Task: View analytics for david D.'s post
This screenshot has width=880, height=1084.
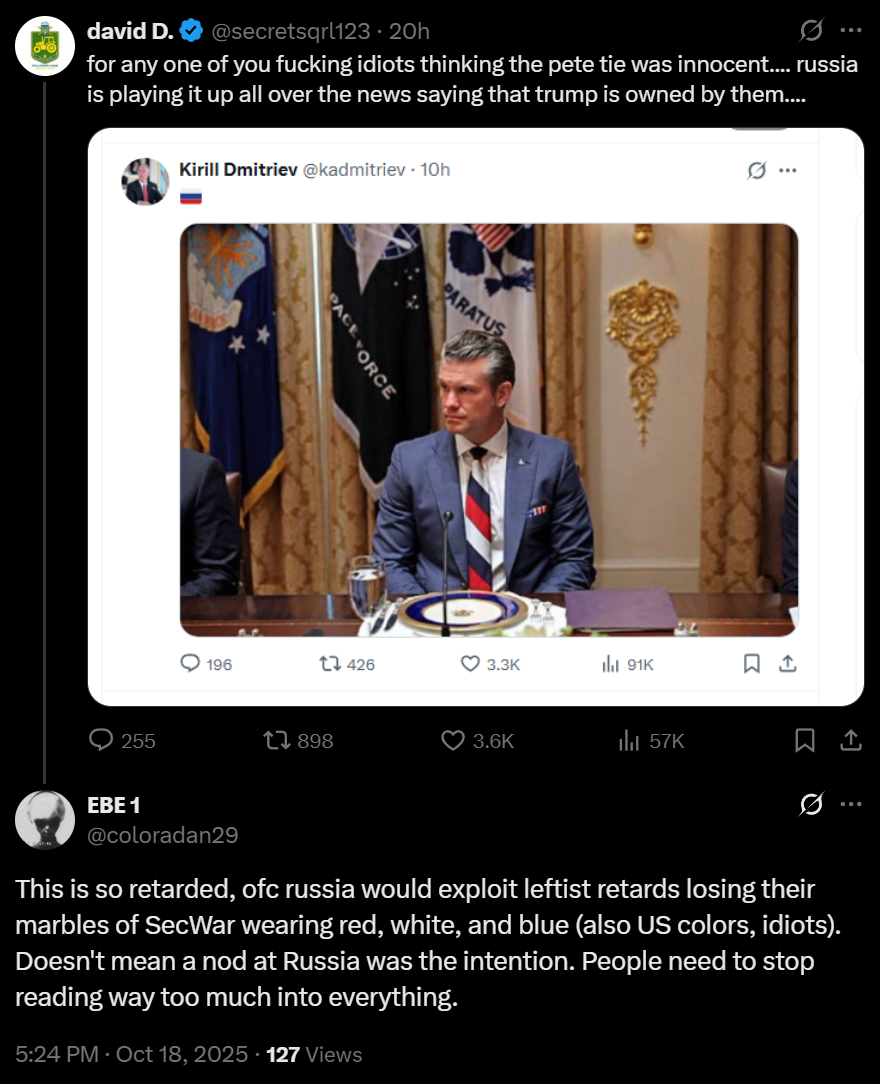Action: pyautogui.click(x=629, y=740)
